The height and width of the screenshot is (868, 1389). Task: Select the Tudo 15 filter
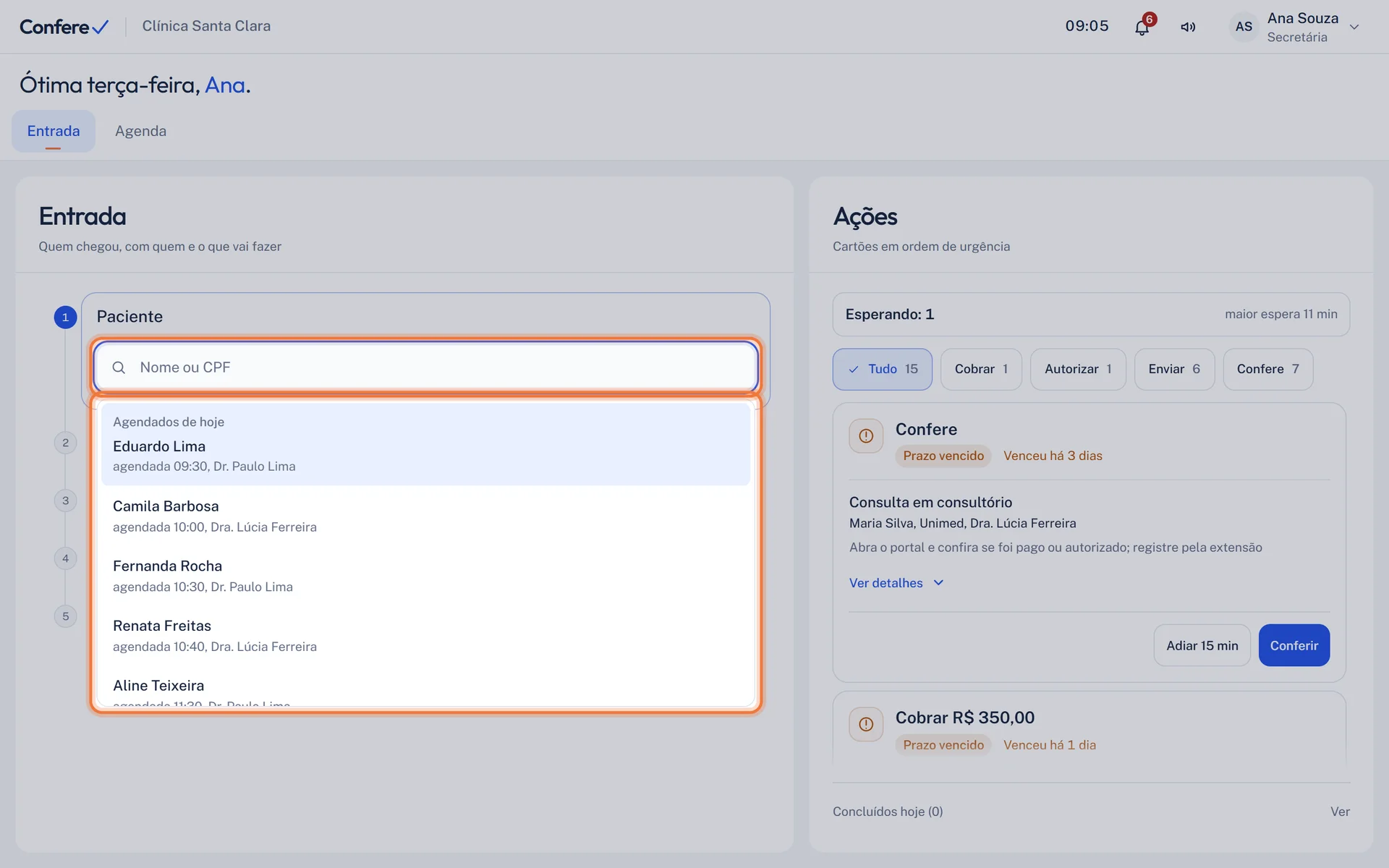click(883, 369)
